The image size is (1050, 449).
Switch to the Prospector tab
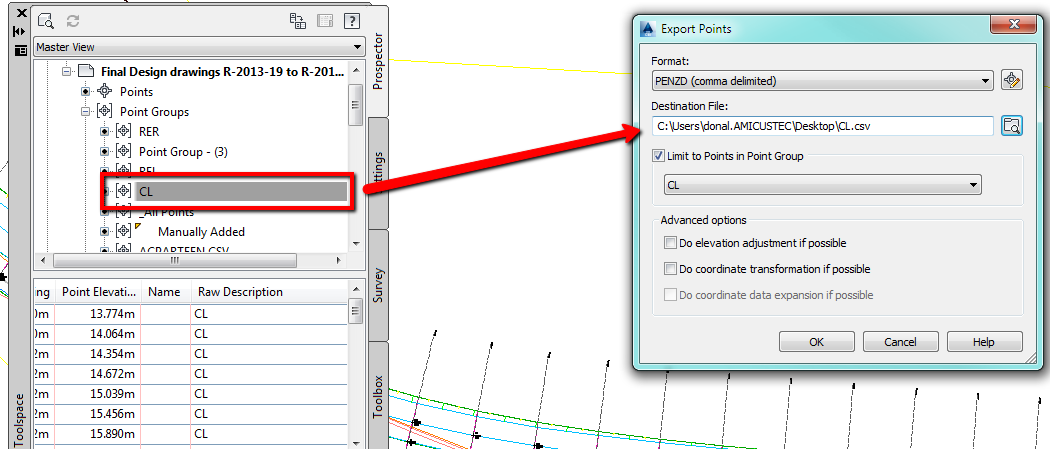(378, 62)
